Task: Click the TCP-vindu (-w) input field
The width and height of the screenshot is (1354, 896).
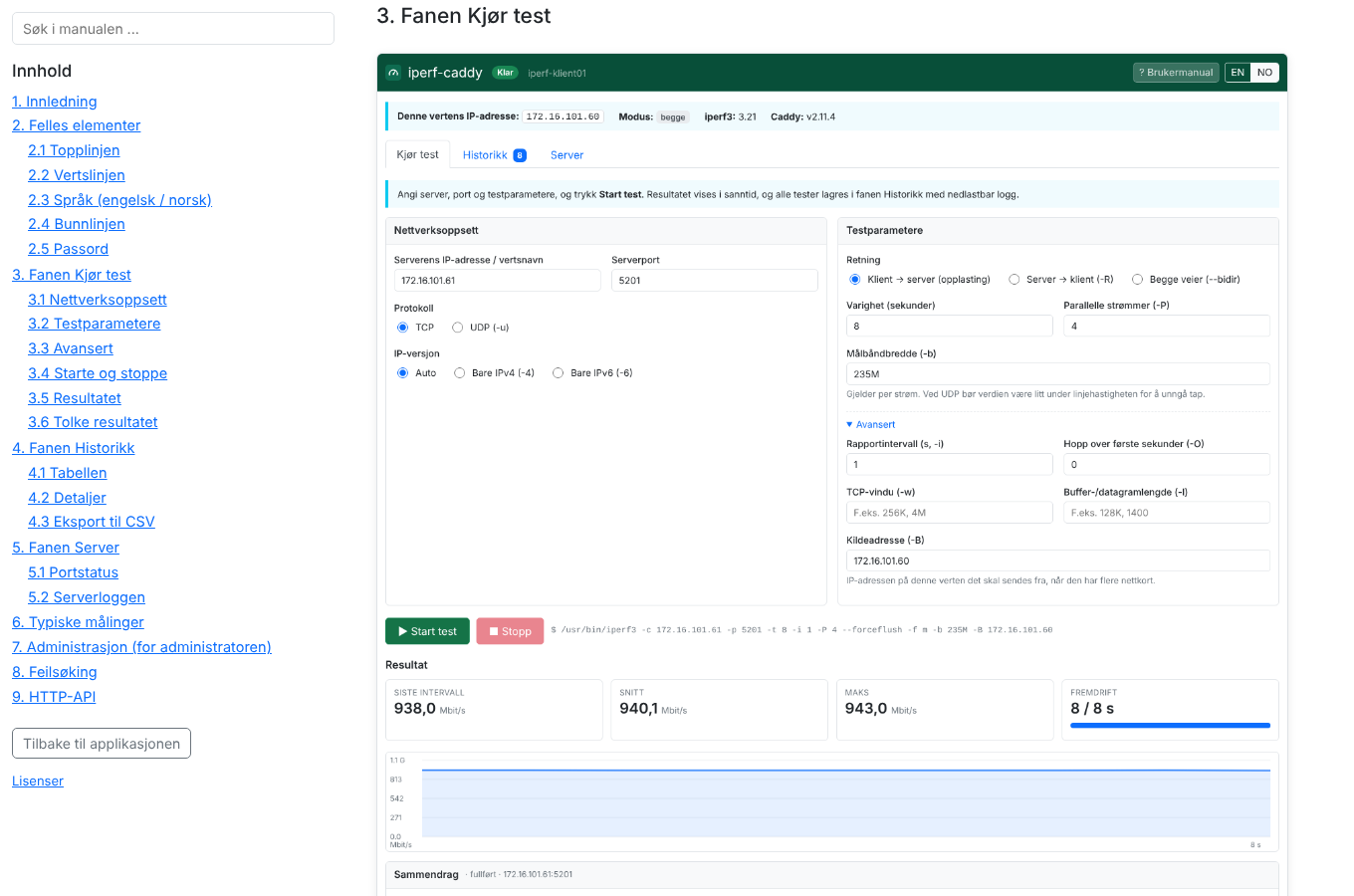Action: [950, 513]
